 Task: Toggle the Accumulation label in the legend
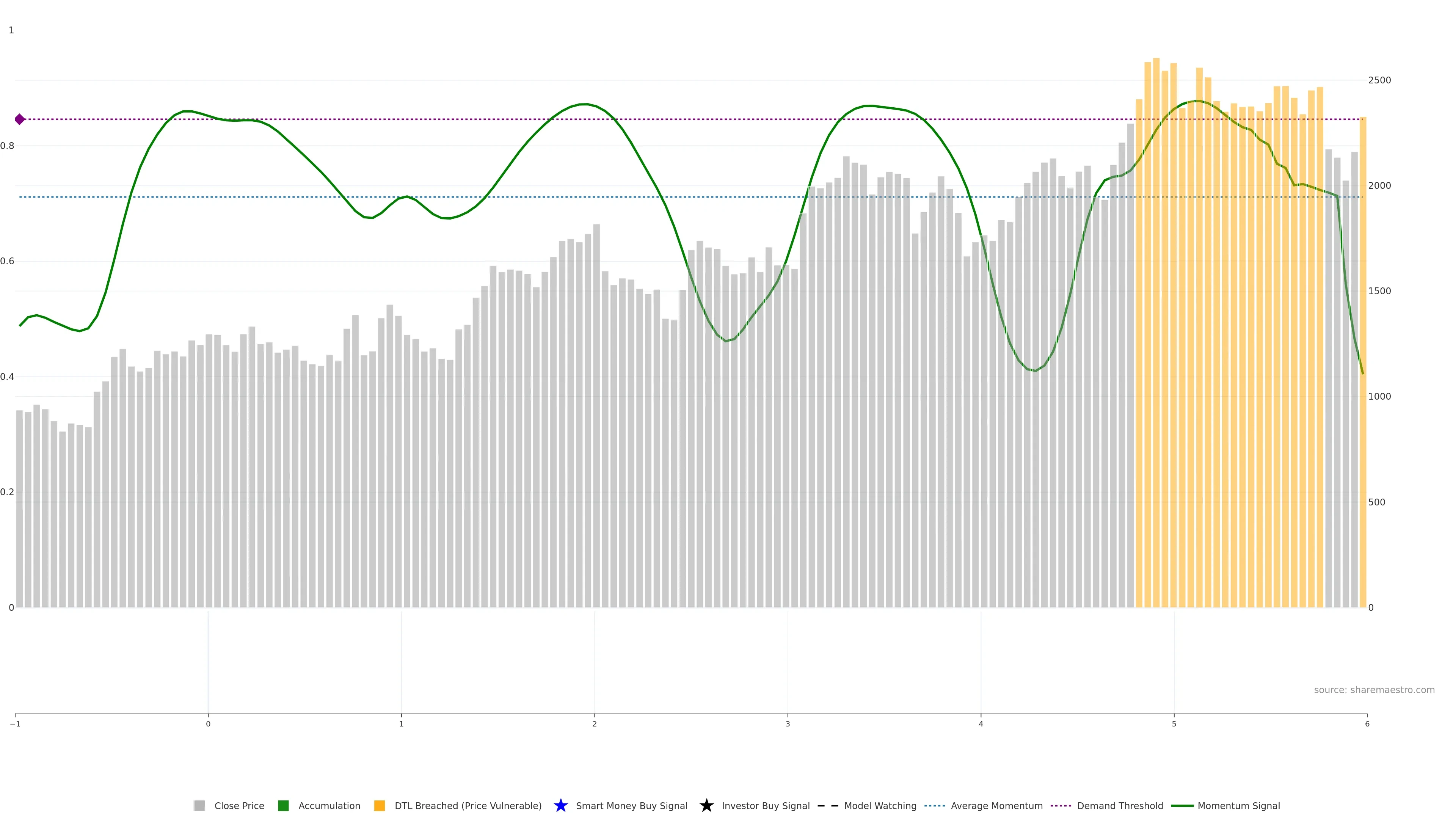pyautogui.click(x=329, y=805)
